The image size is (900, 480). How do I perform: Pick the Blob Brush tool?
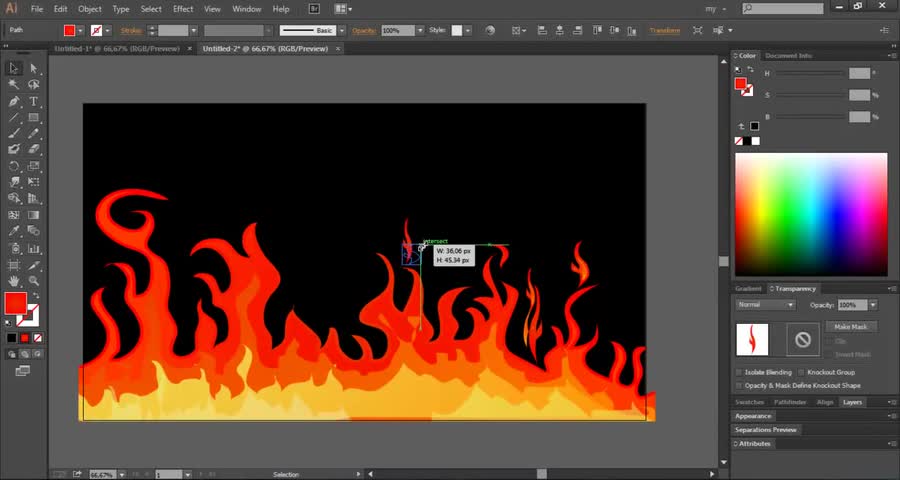click(x=14, y=149)
